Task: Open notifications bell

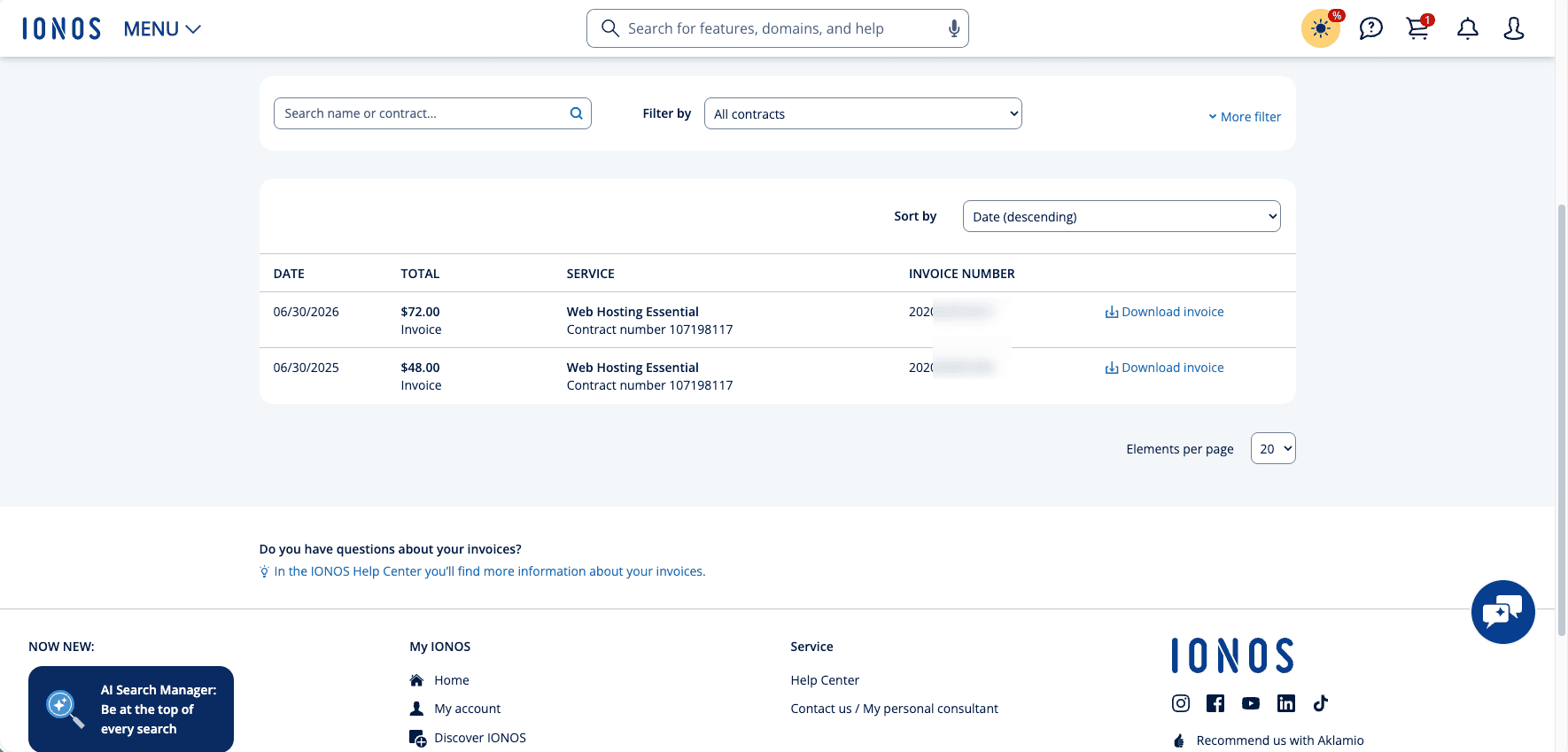Action: (1468, 28)
